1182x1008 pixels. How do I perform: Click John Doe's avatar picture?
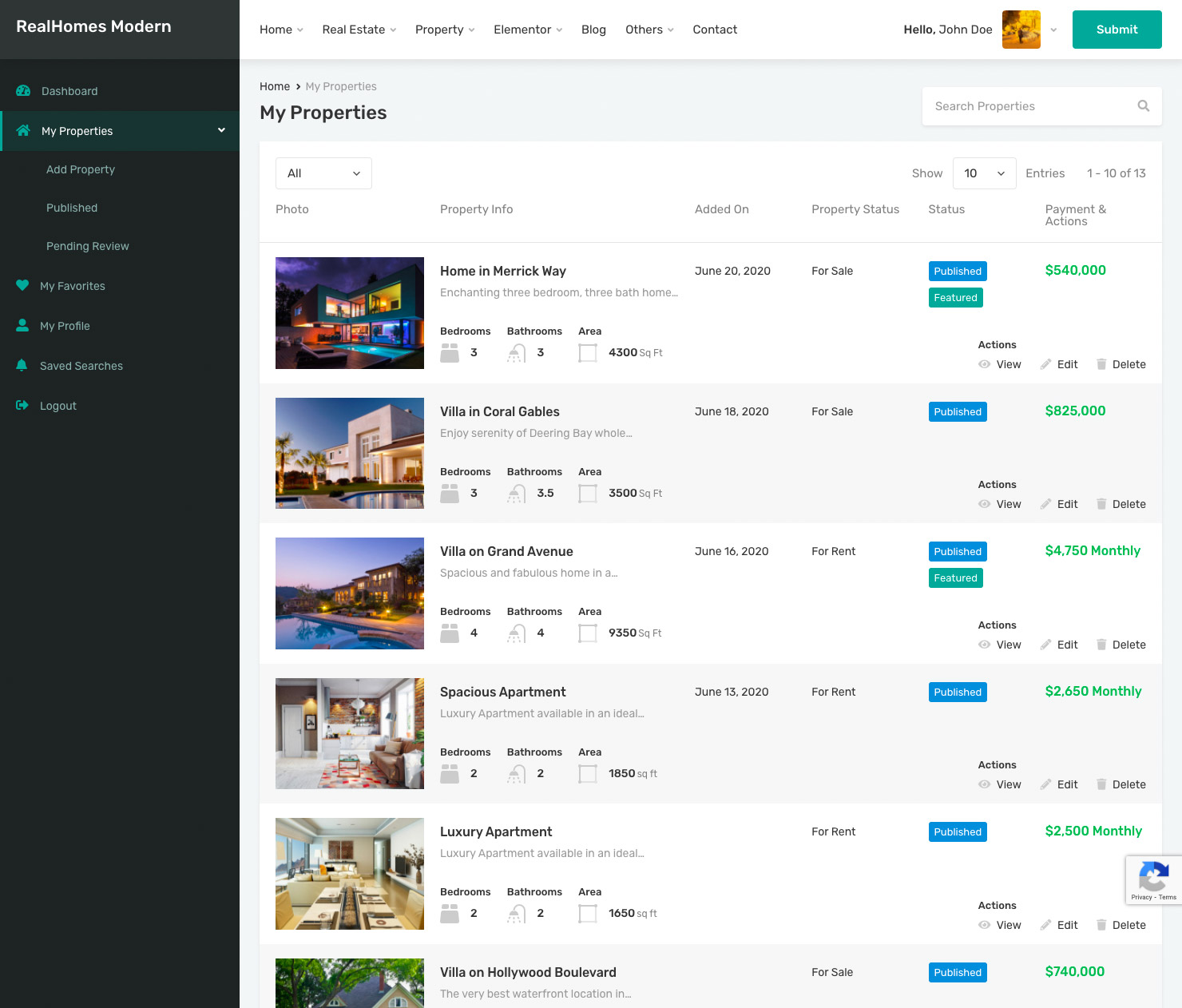click(x=1021, y=30)
